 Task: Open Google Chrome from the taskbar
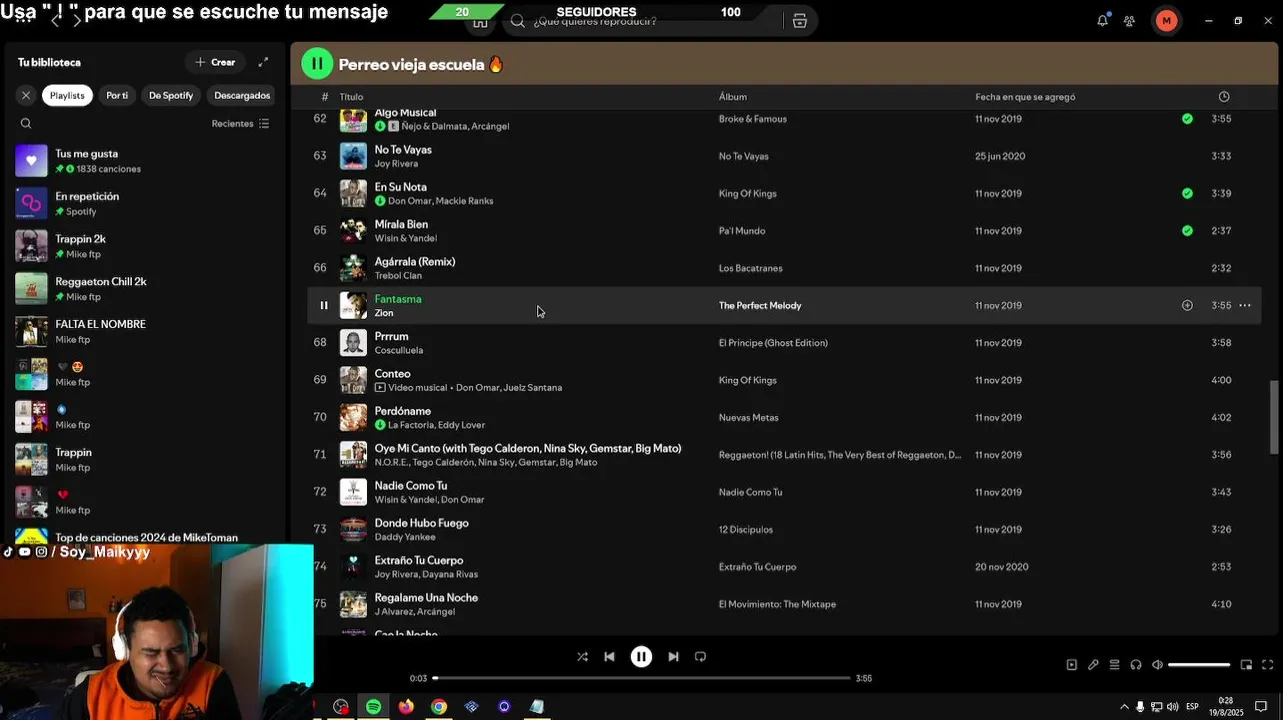coord(438,706)
